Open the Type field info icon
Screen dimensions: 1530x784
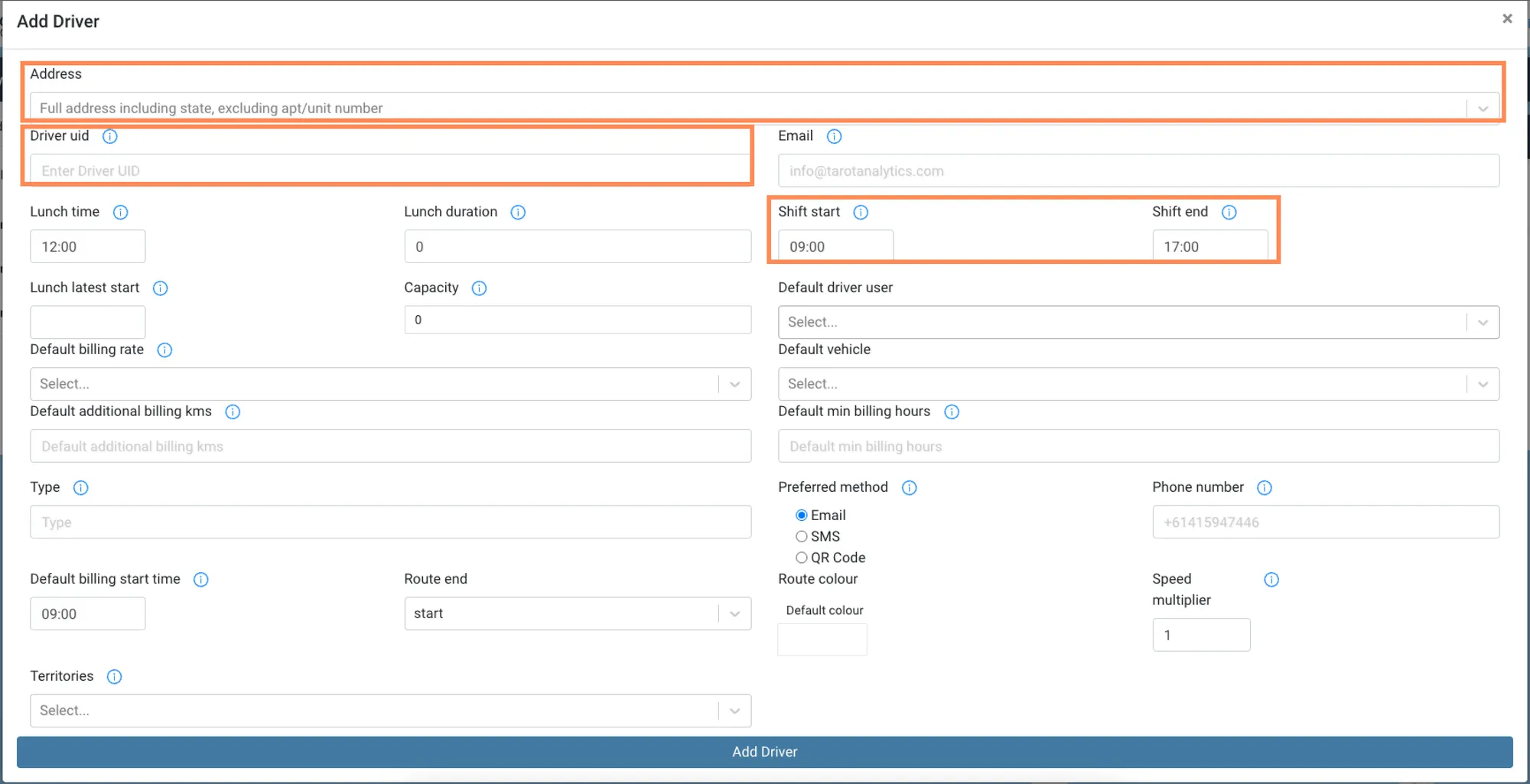click(80, 488)
